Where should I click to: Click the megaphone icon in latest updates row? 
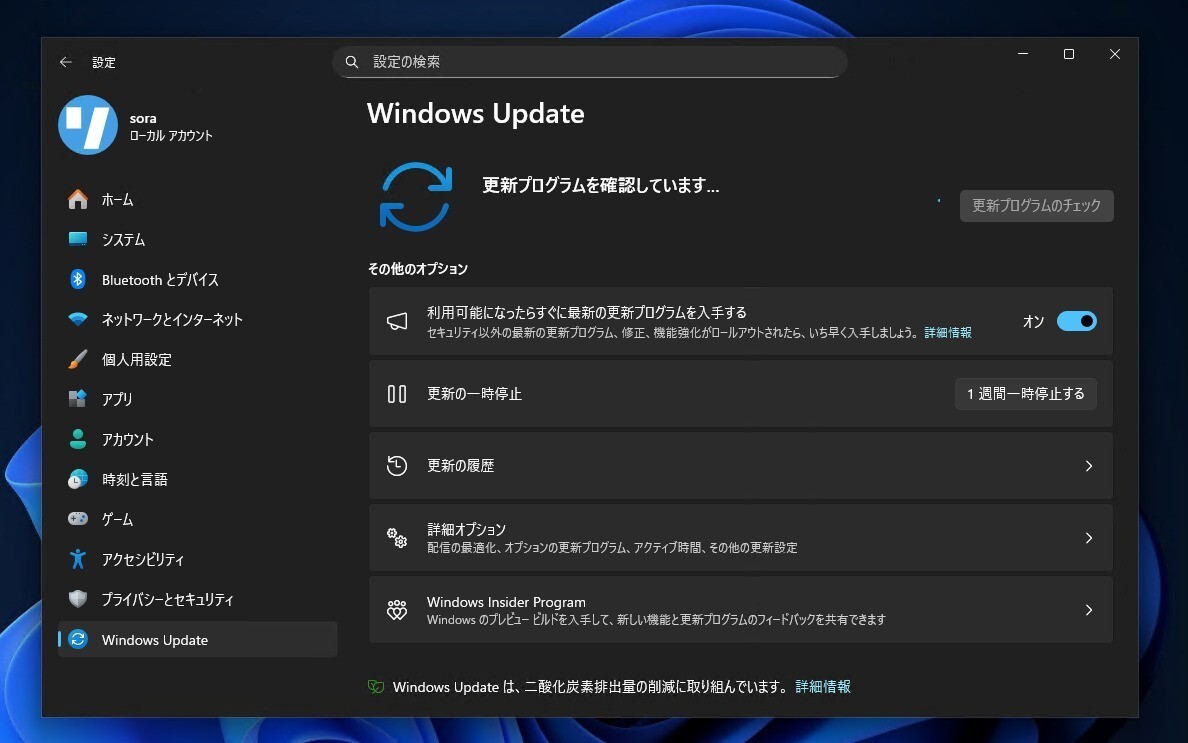point(397,322)
